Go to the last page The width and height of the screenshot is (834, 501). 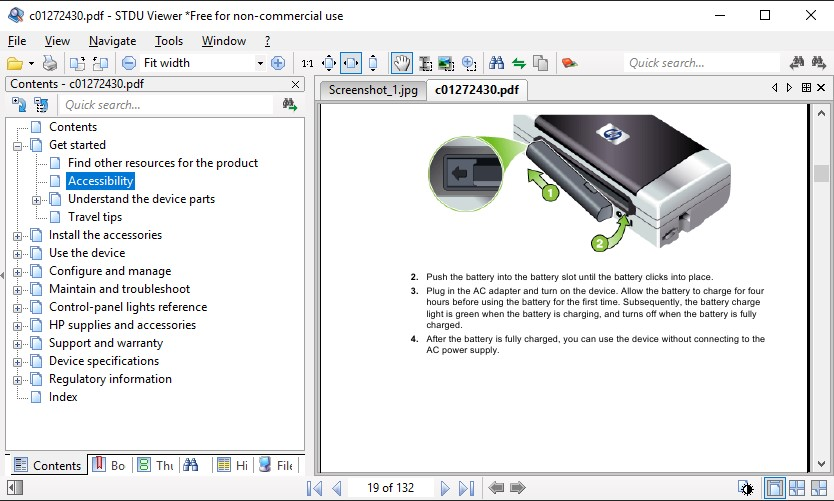[466, 488]
